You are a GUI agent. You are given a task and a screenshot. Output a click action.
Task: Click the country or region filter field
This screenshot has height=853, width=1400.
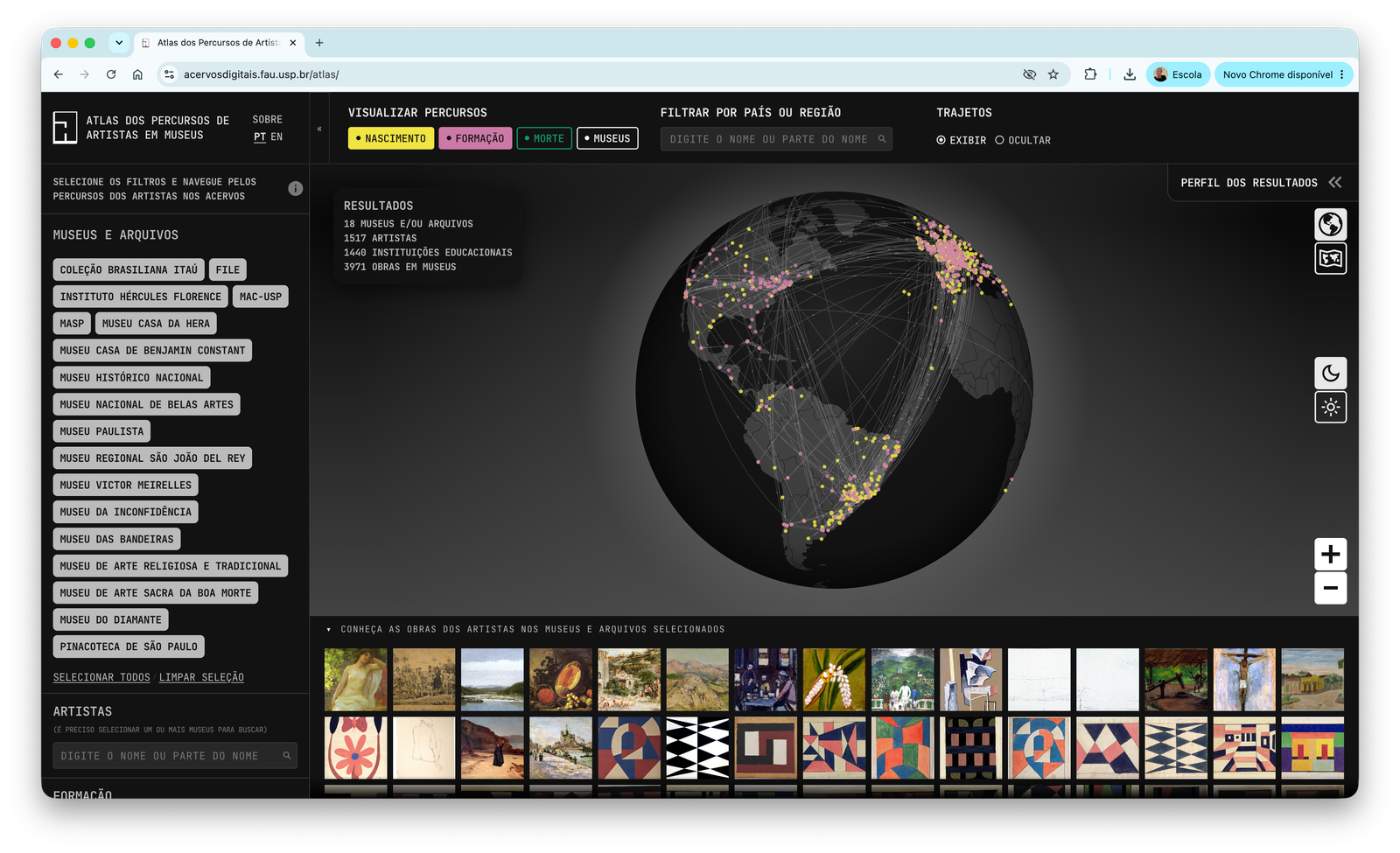click(776, 139)
